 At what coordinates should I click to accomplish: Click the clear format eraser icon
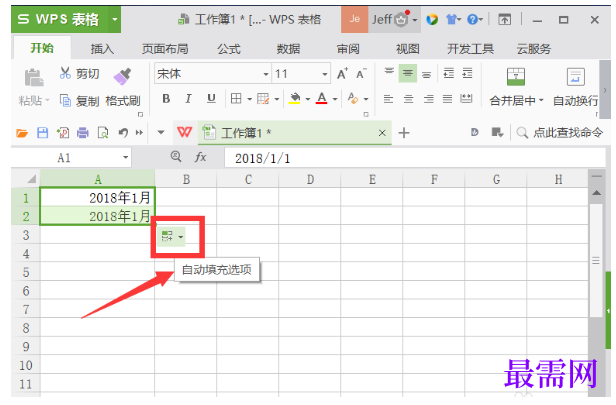point(353,99)
